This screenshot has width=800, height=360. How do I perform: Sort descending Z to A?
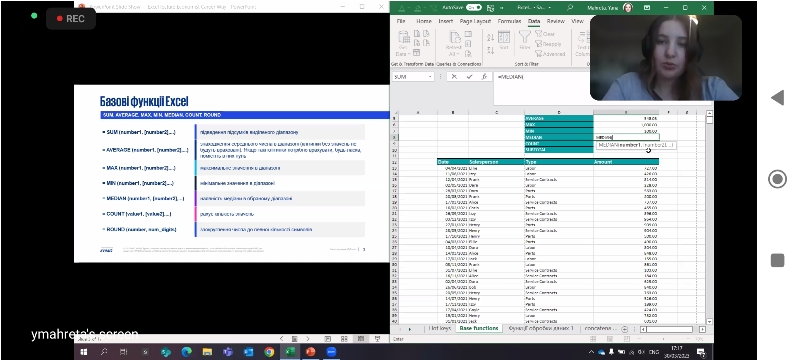[490, 50]
